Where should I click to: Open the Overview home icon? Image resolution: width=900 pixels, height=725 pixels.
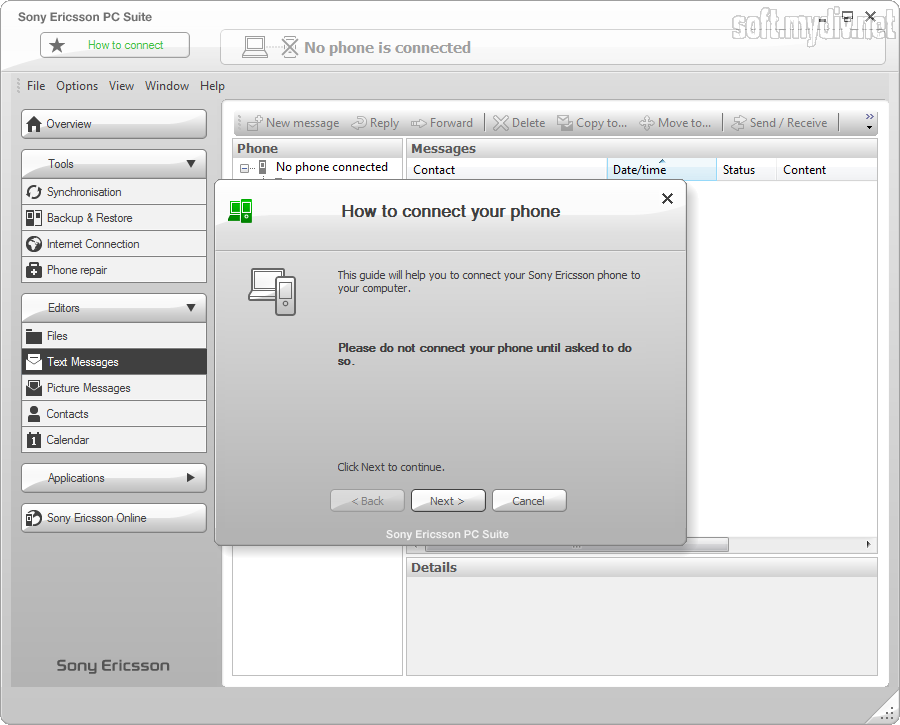(34, 124)
